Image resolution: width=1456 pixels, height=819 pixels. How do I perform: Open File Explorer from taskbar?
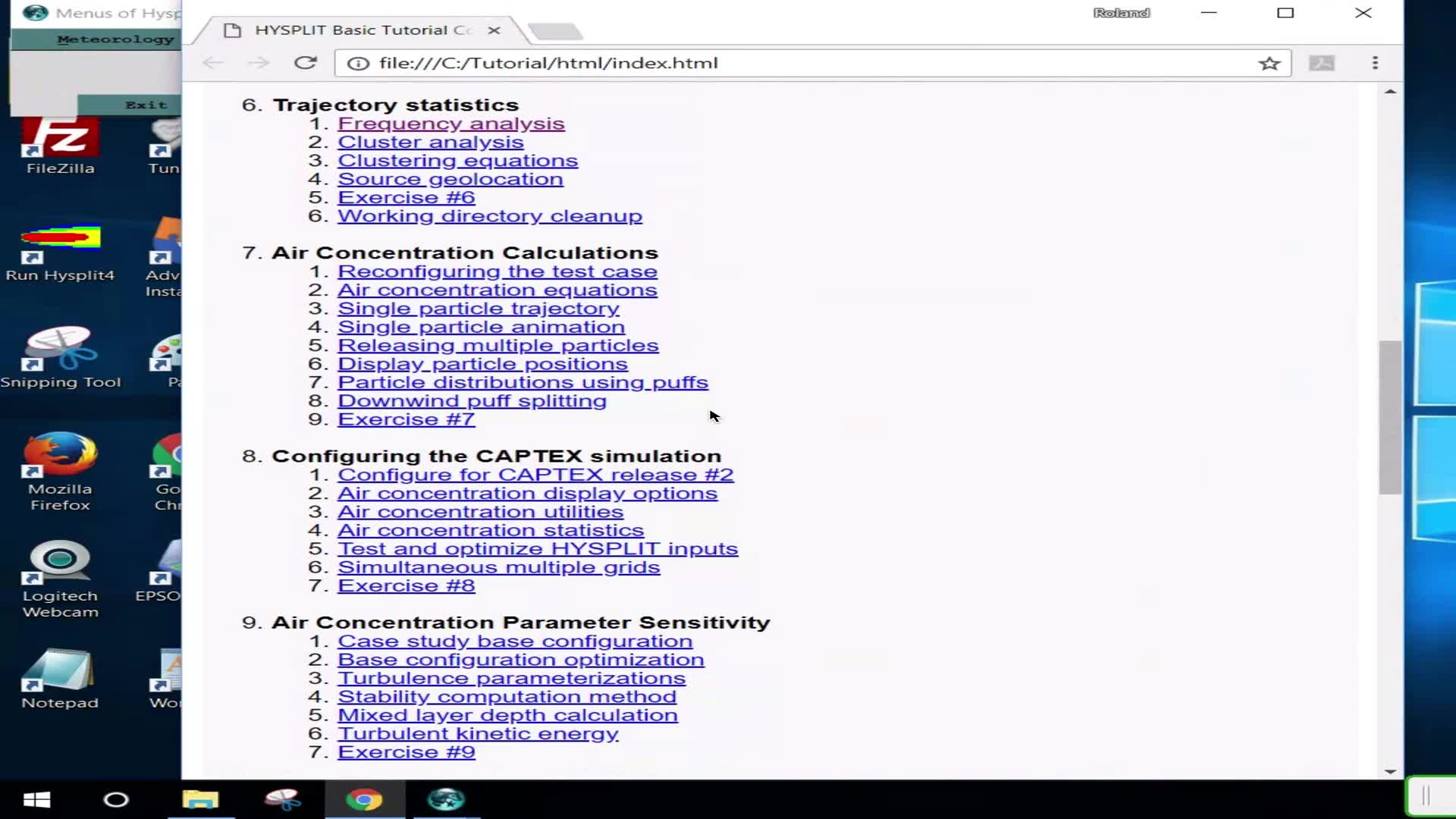tap(200, 799)
